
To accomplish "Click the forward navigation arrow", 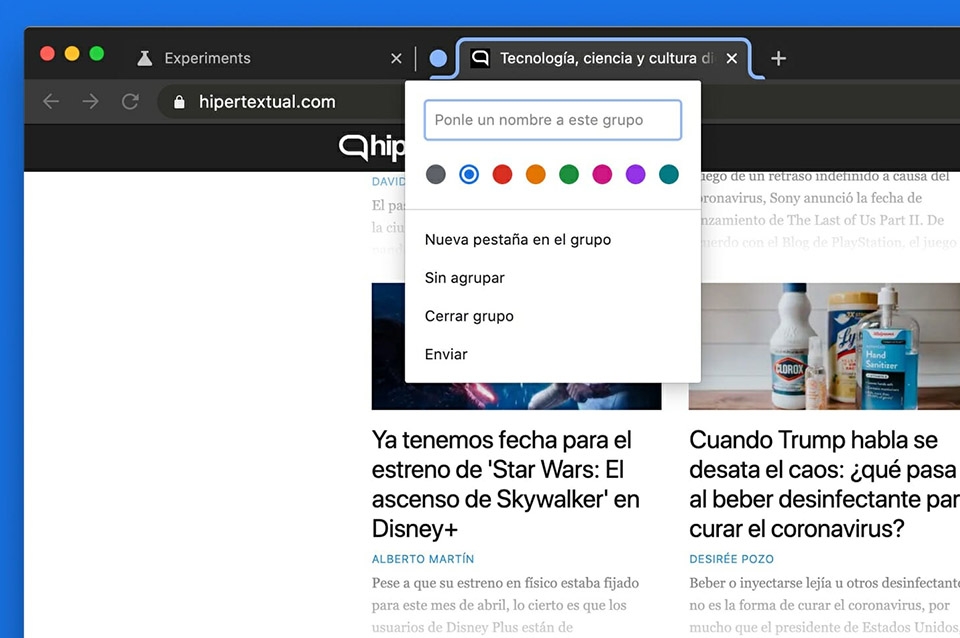I will 90,102.
